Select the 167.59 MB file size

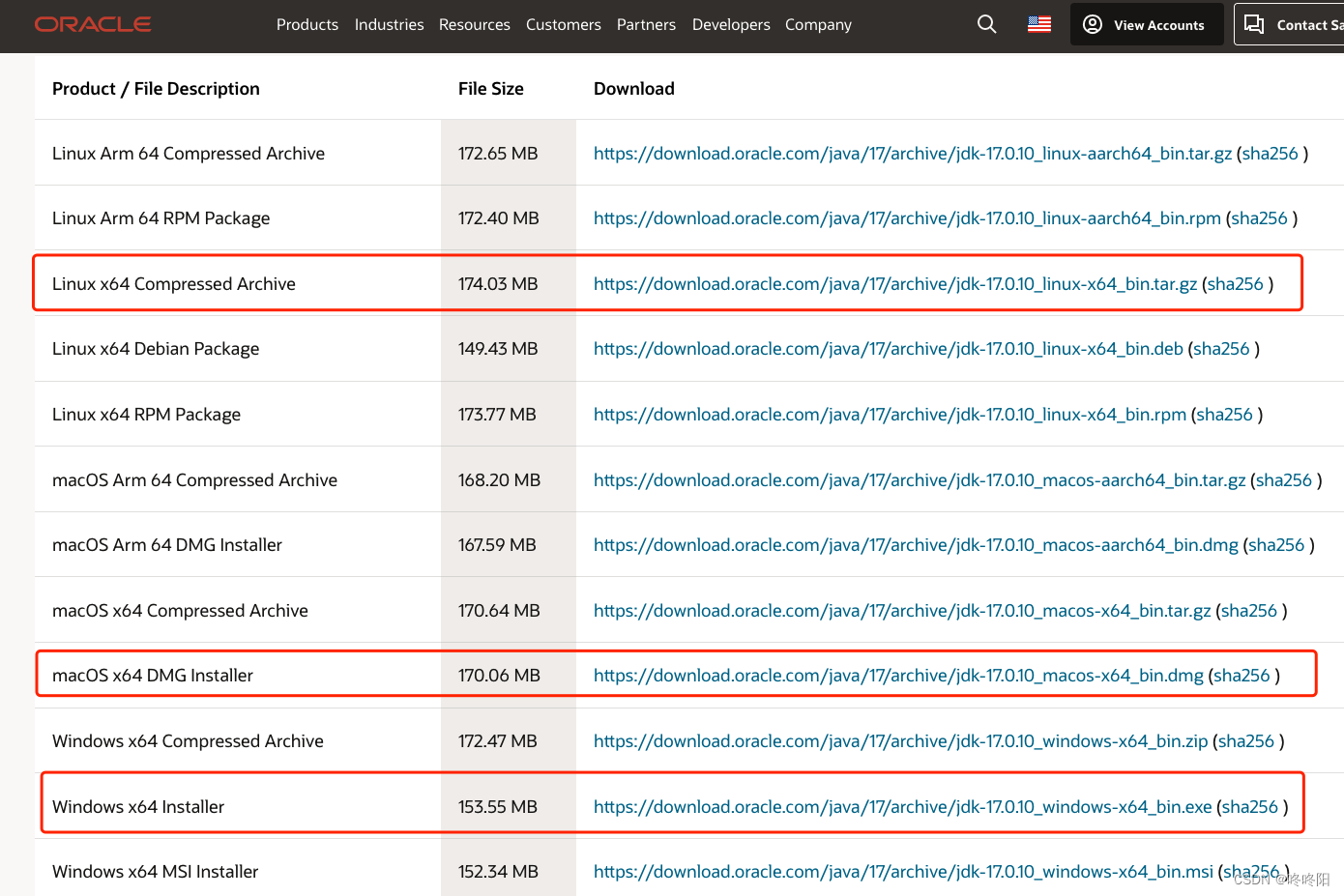[497, 545]
